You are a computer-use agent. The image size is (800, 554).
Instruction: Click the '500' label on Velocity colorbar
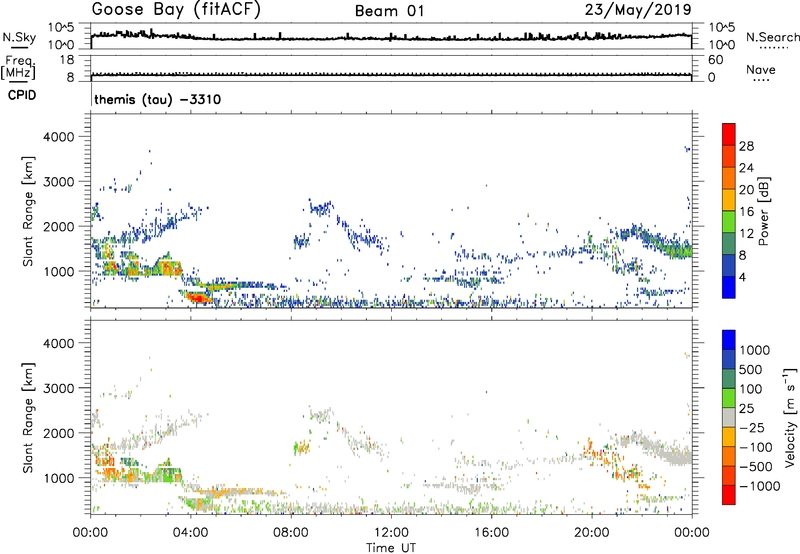pos(750,369)
